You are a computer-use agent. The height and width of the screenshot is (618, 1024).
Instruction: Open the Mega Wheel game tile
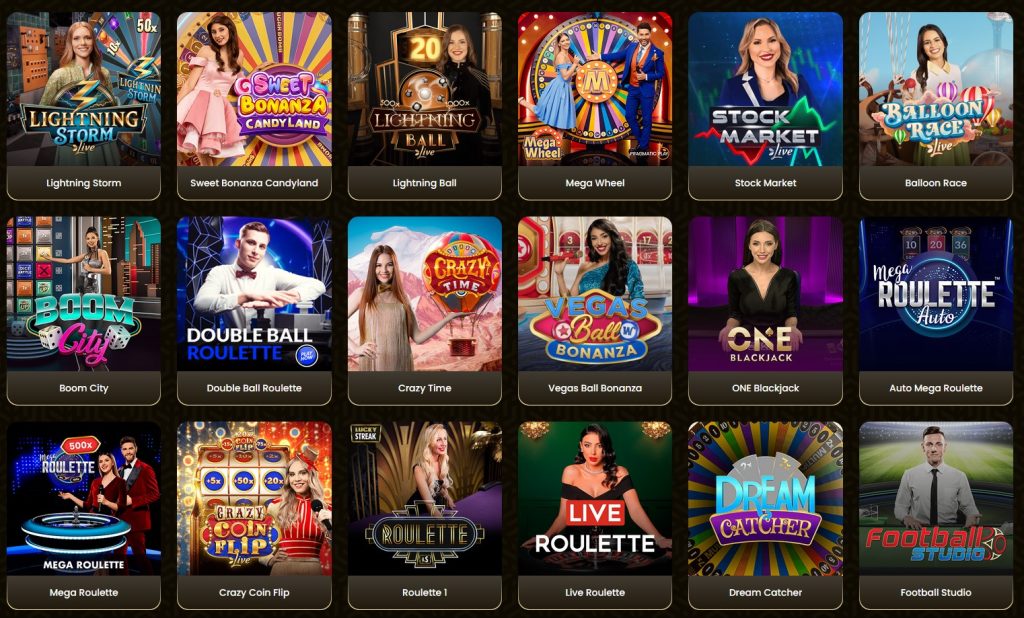[x=595, y=89]
